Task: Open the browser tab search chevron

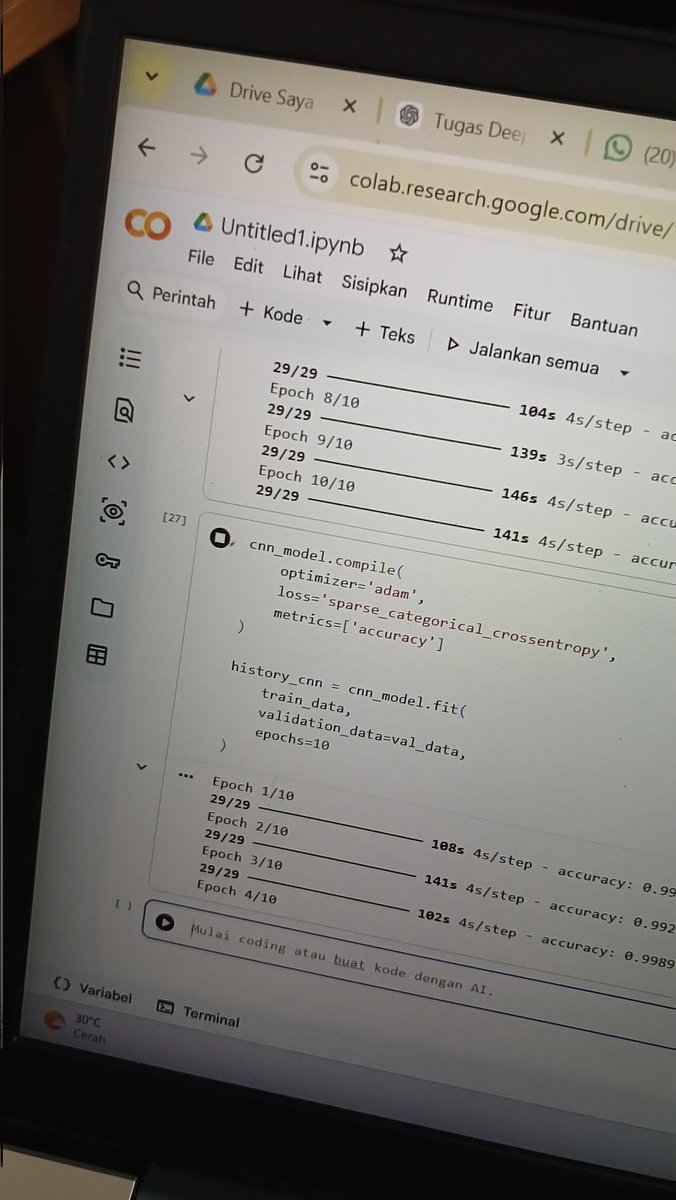Action: point(152,76)
